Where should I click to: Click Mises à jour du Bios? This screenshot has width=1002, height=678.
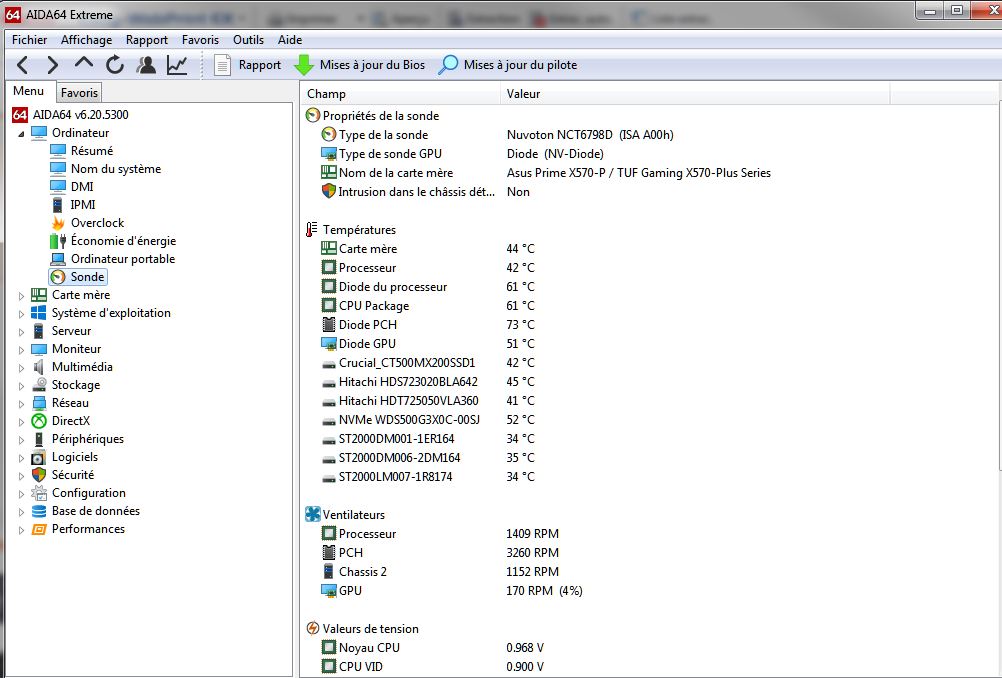pyautogui.click(x=359, y=65)
